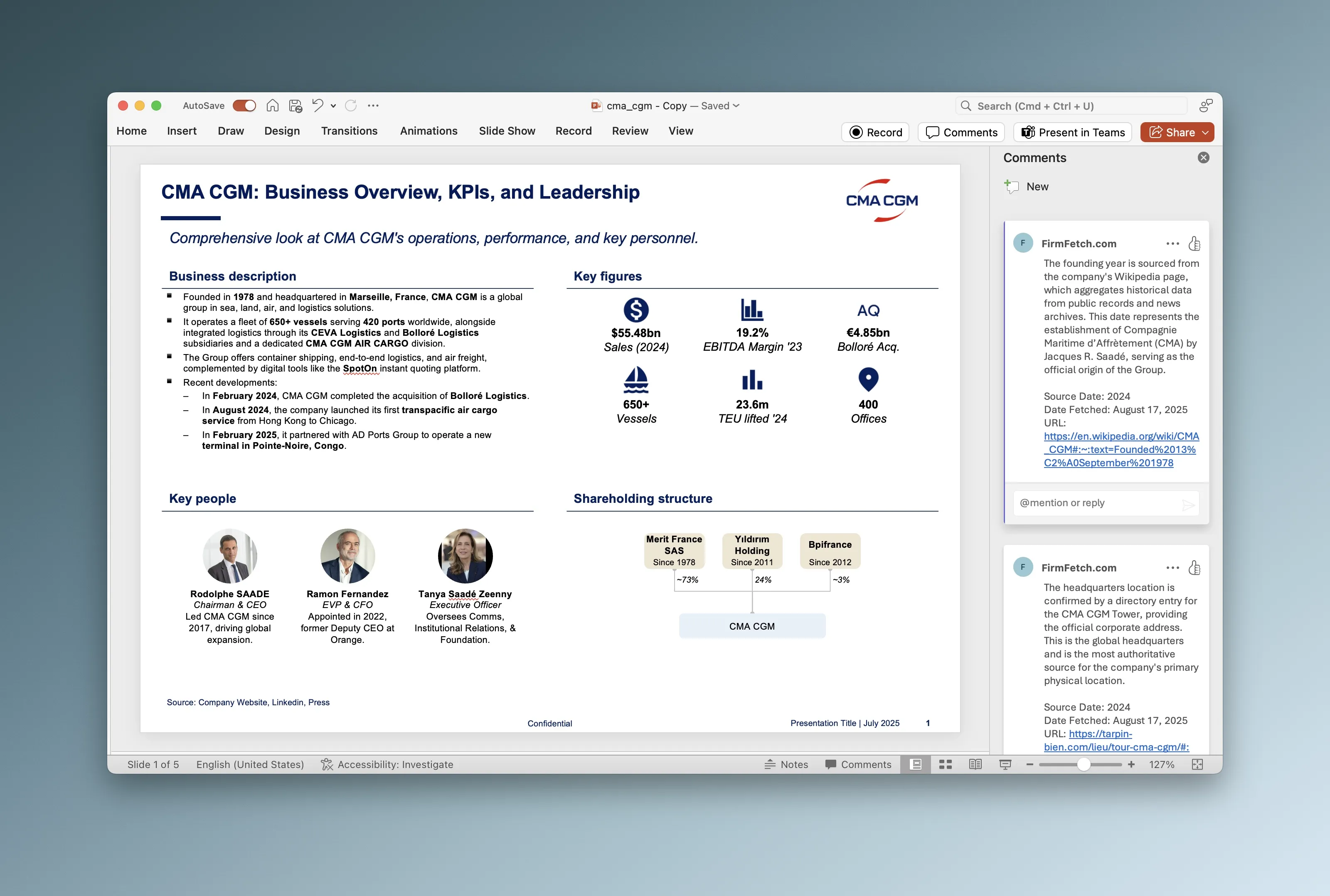Screen dimensions: 1330x896
Task: Open the Wikipedia CMA CGM link
Action: point(1121,450)
